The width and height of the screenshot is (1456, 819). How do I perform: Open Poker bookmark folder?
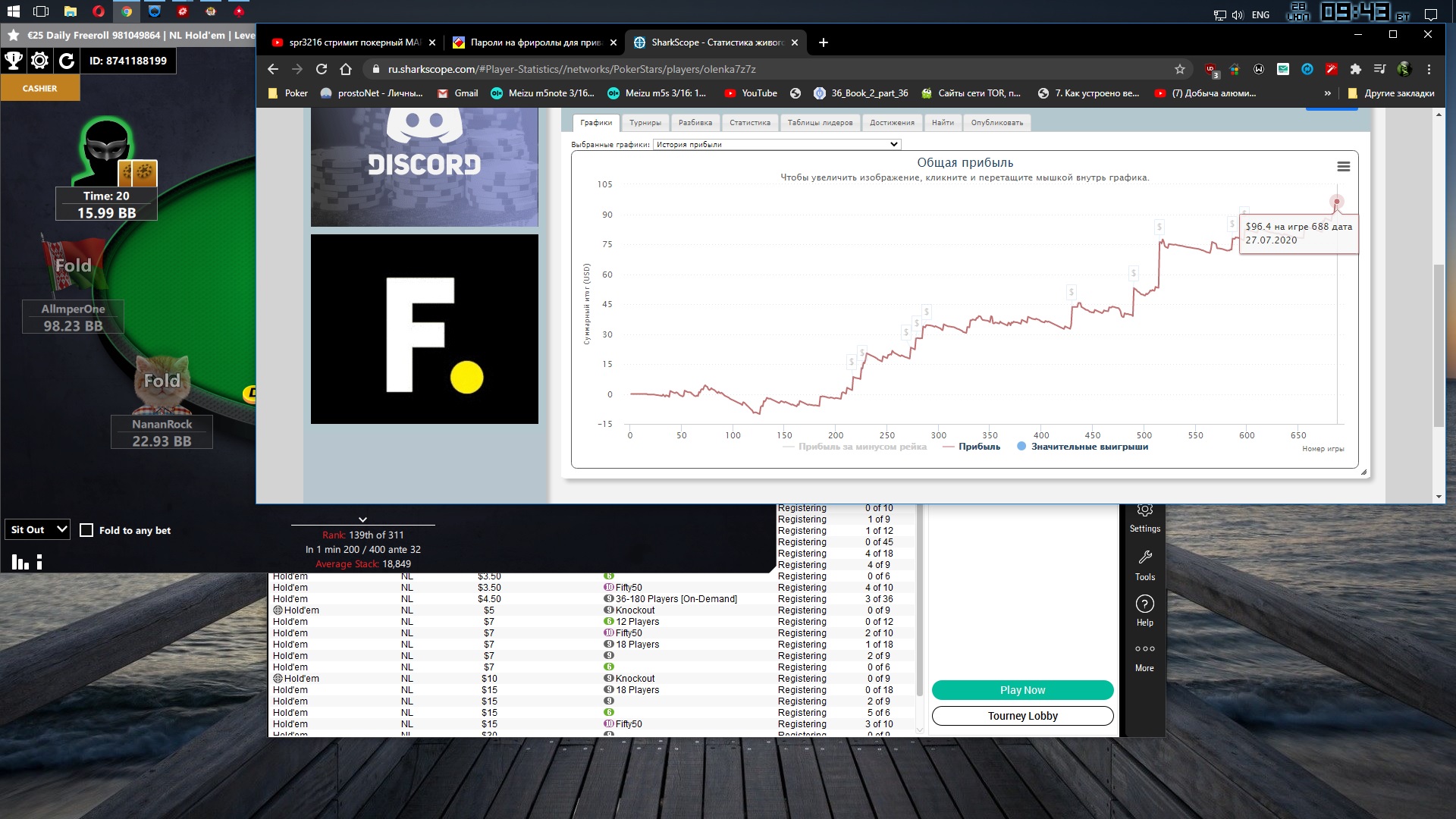[287, 93]
